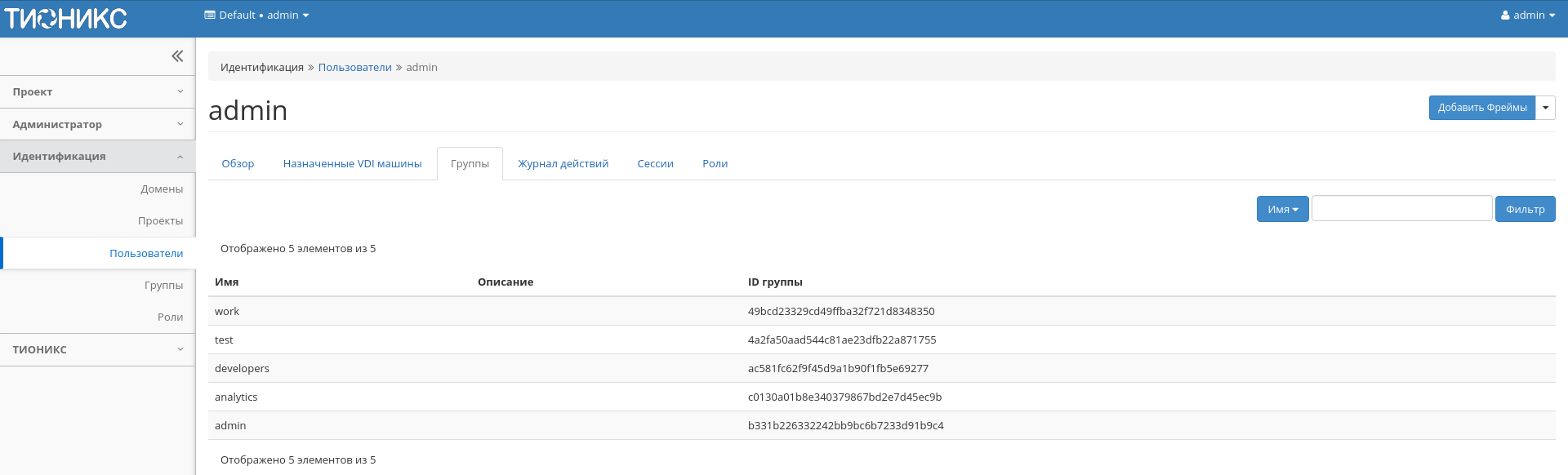
Task: Open the admin user menu
Action: (1527, 16)
